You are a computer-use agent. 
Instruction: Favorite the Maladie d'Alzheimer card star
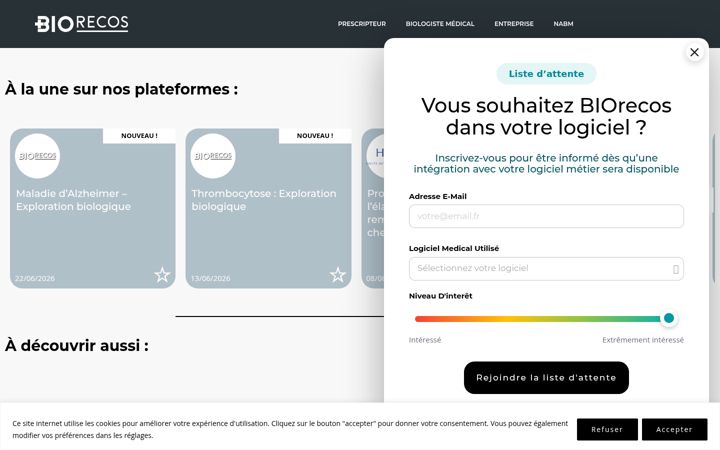[162, 275]
